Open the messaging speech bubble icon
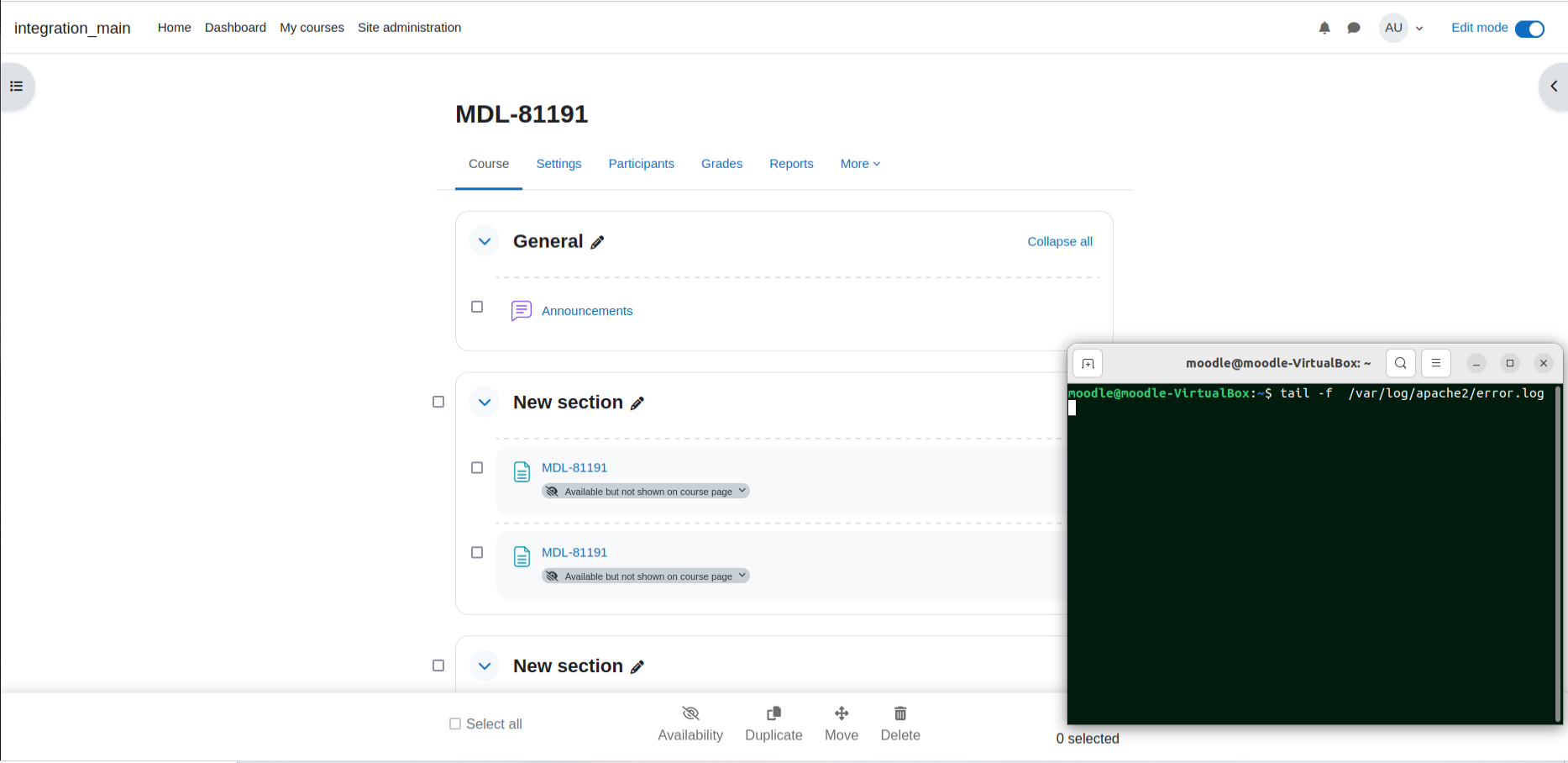This screenshot has width=1568, height=763. (x=1354, y=28)
